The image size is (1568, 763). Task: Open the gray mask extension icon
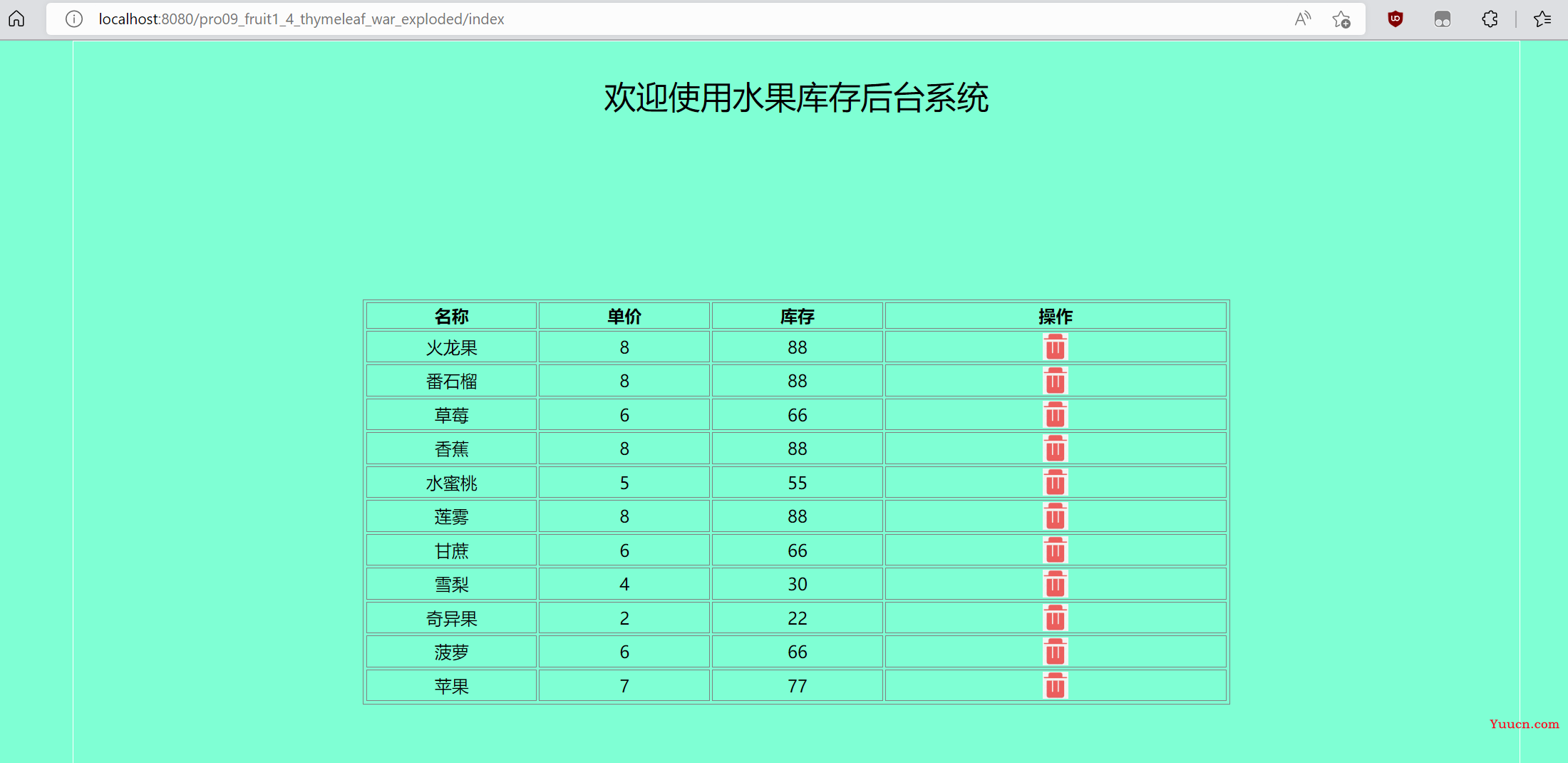(x=1443, y=19)
